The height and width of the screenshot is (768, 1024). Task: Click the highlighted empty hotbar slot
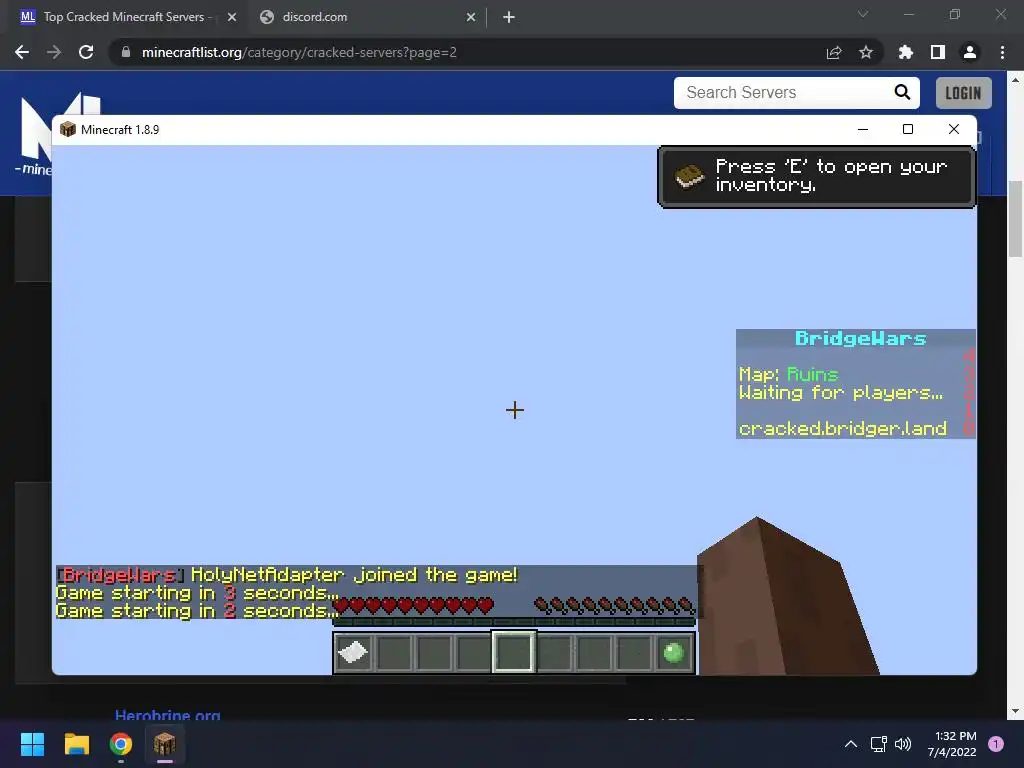[513, 652]
